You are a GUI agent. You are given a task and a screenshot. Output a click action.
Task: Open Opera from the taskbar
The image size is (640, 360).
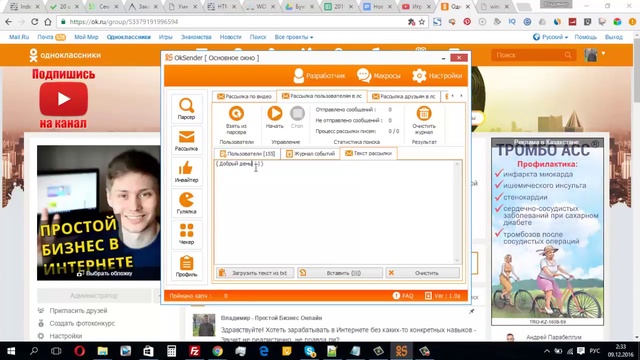click(x=80, y=351)
